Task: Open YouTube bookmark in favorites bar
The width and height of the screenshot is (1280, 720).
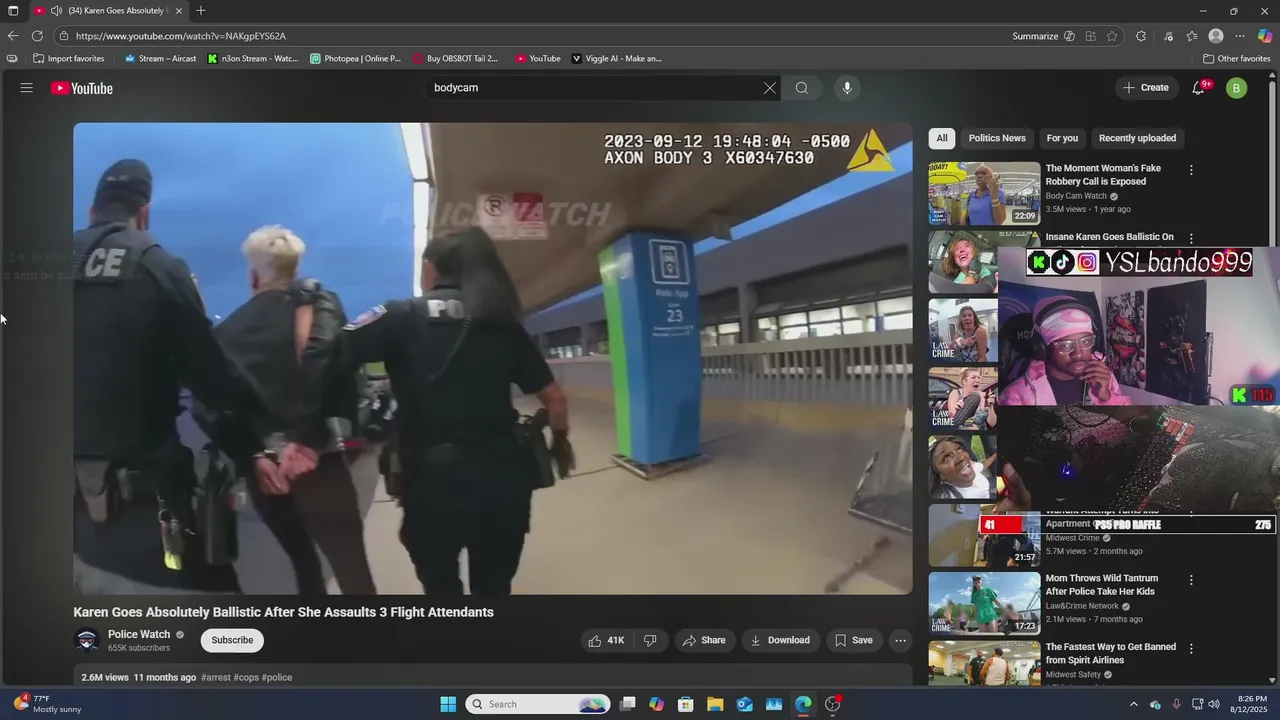Action: 538,59
